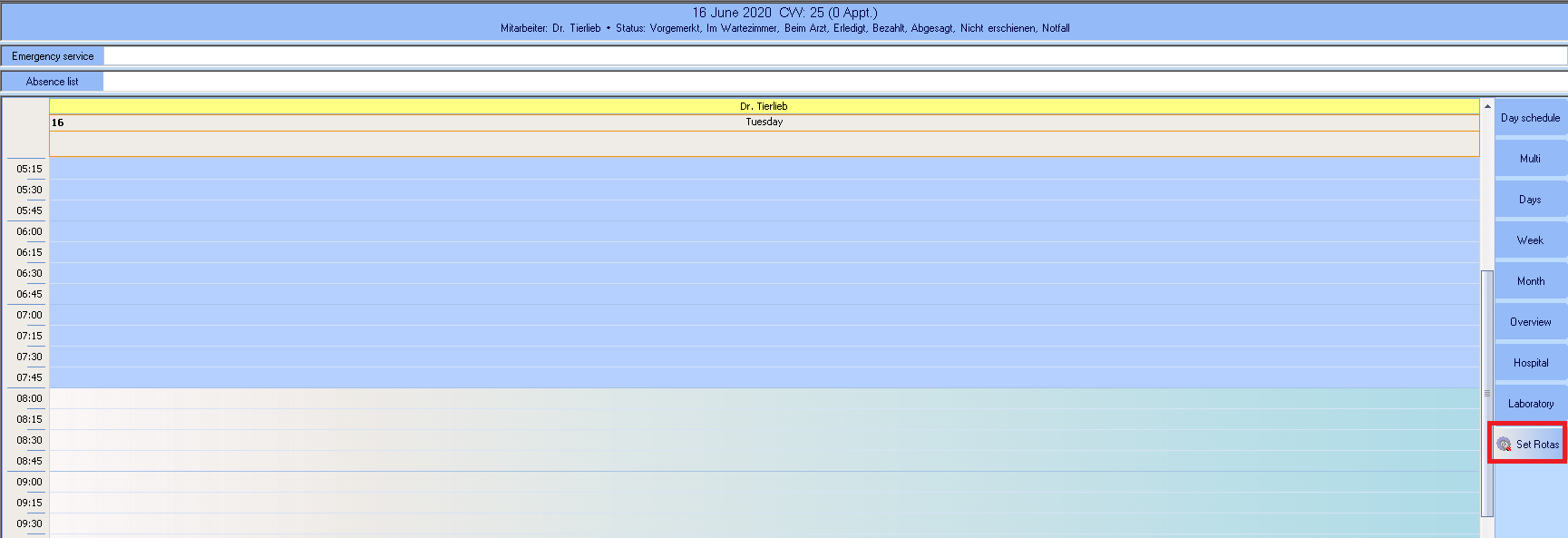Open the Overview view
This screenshot has width=1568, height=538.
coord(1531,322)
